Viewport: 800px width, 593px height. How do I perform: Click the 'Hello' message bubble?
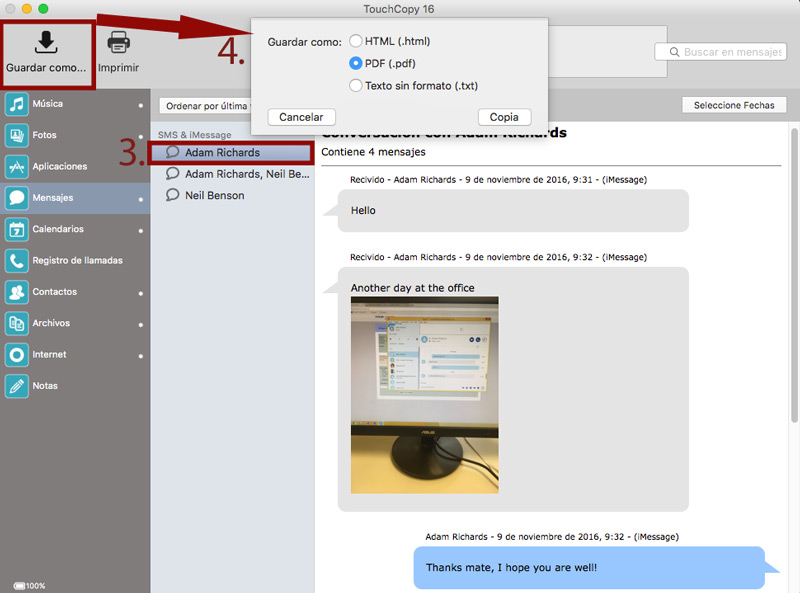[x=513, y=210]
